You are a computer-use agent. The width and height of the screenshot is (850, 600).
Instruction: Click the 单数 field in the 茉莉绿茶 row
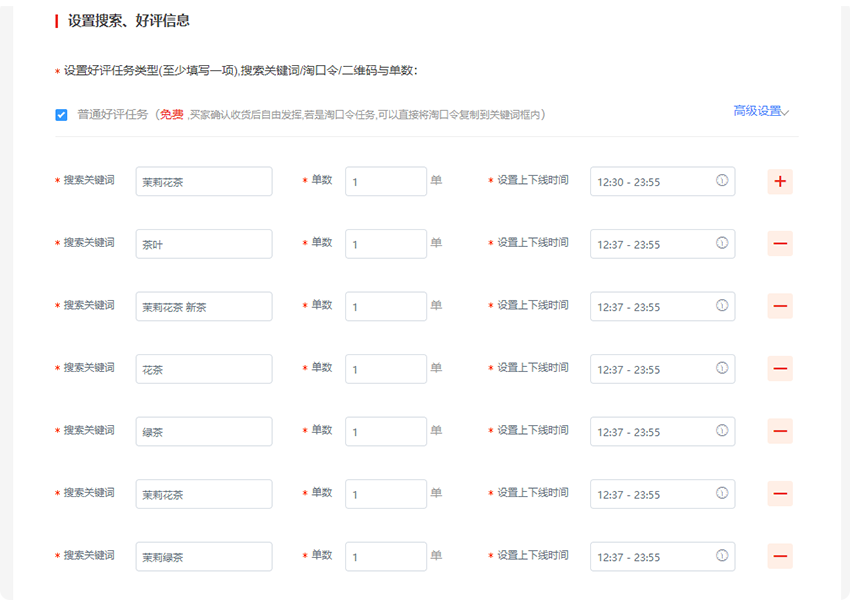point(386,557)
